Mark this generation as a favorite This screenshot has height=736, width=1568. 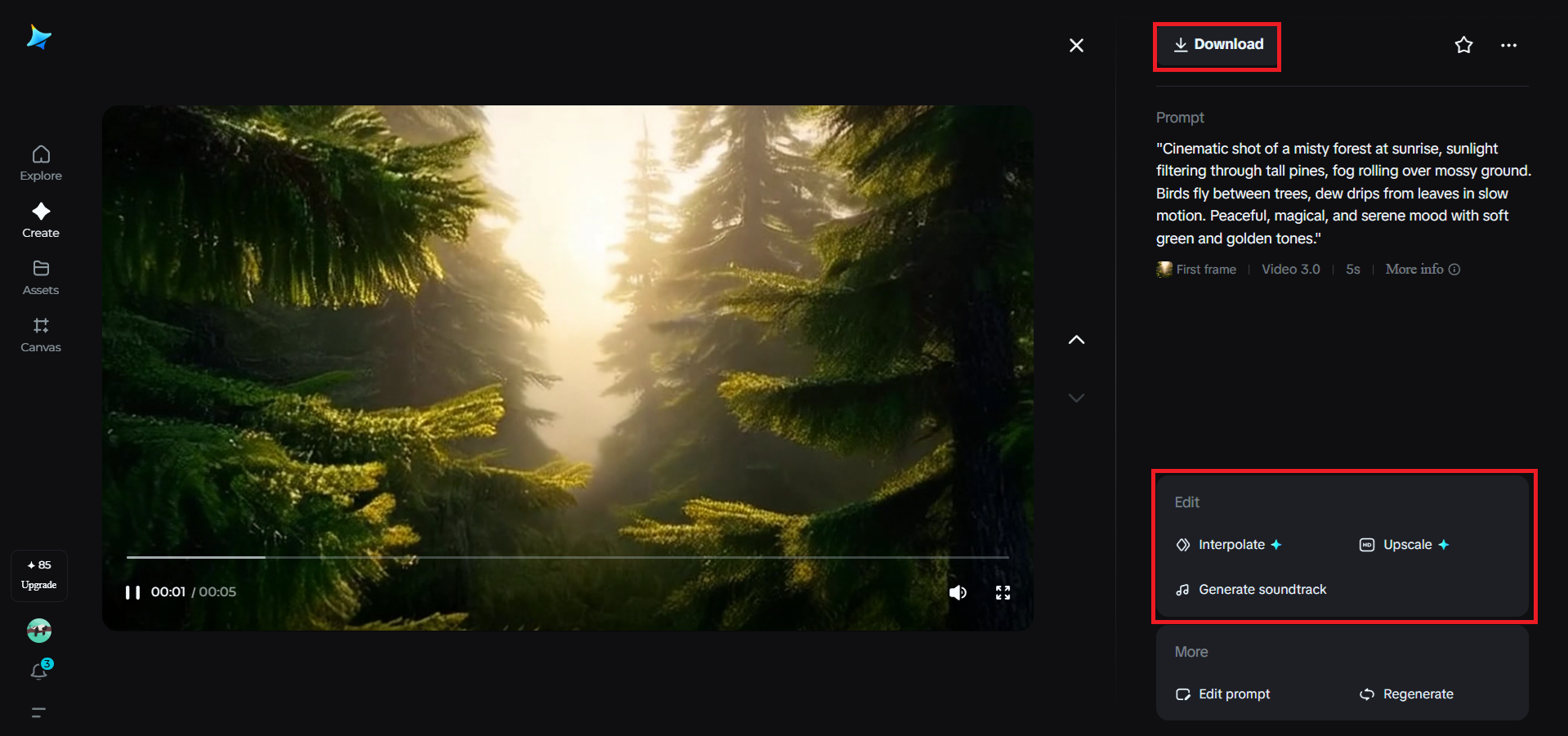click(x=1463, y=45)
